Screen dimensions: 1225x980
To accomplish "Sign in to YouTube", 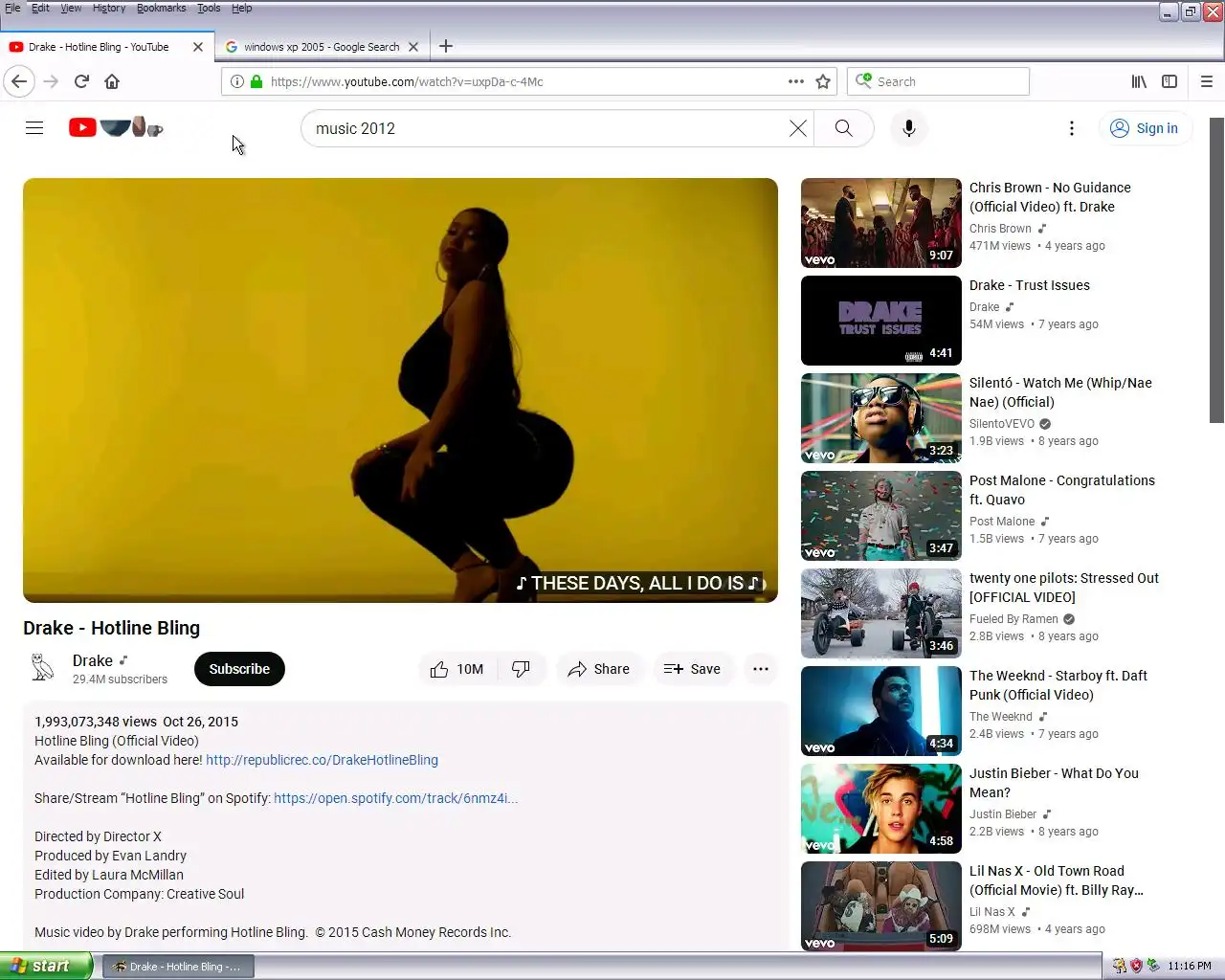I will 1145,128.
